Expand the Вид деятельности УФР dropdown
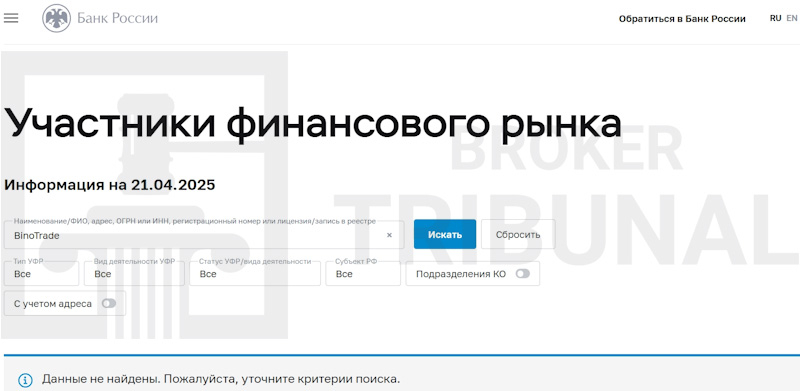 (x=134, y=274)
